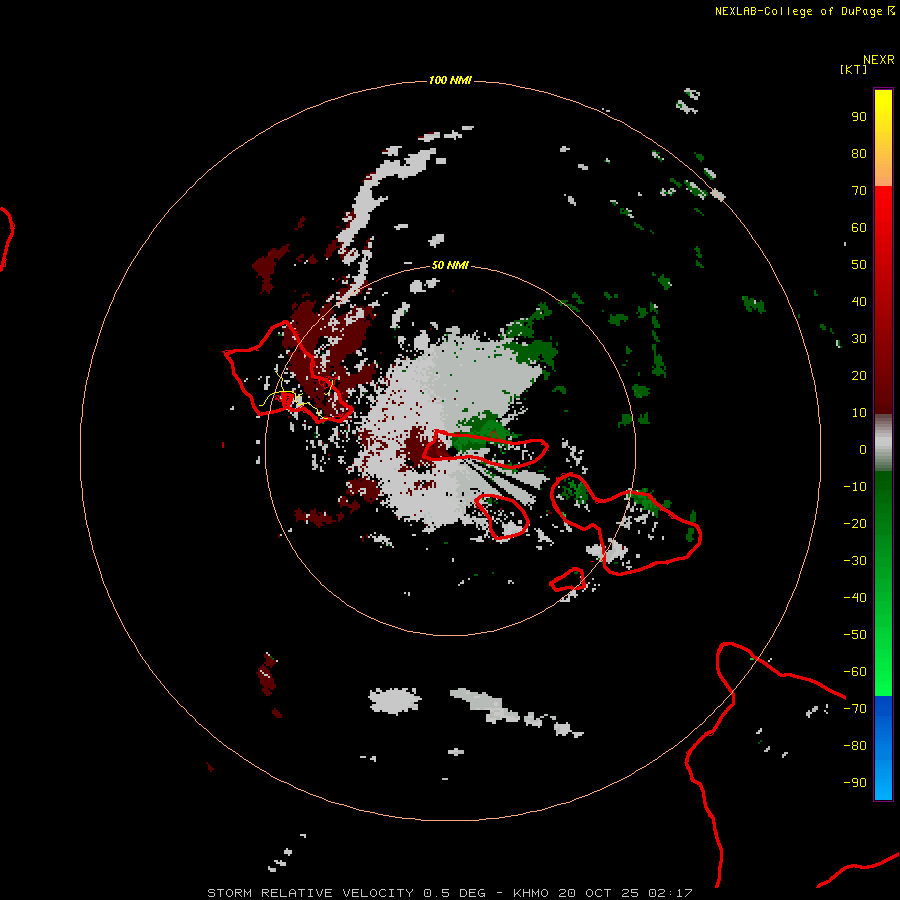Click the -10 value on the velocity scale
Viewport: 900px width, 900px height.
pyautogui.click(x=855, y=487)
